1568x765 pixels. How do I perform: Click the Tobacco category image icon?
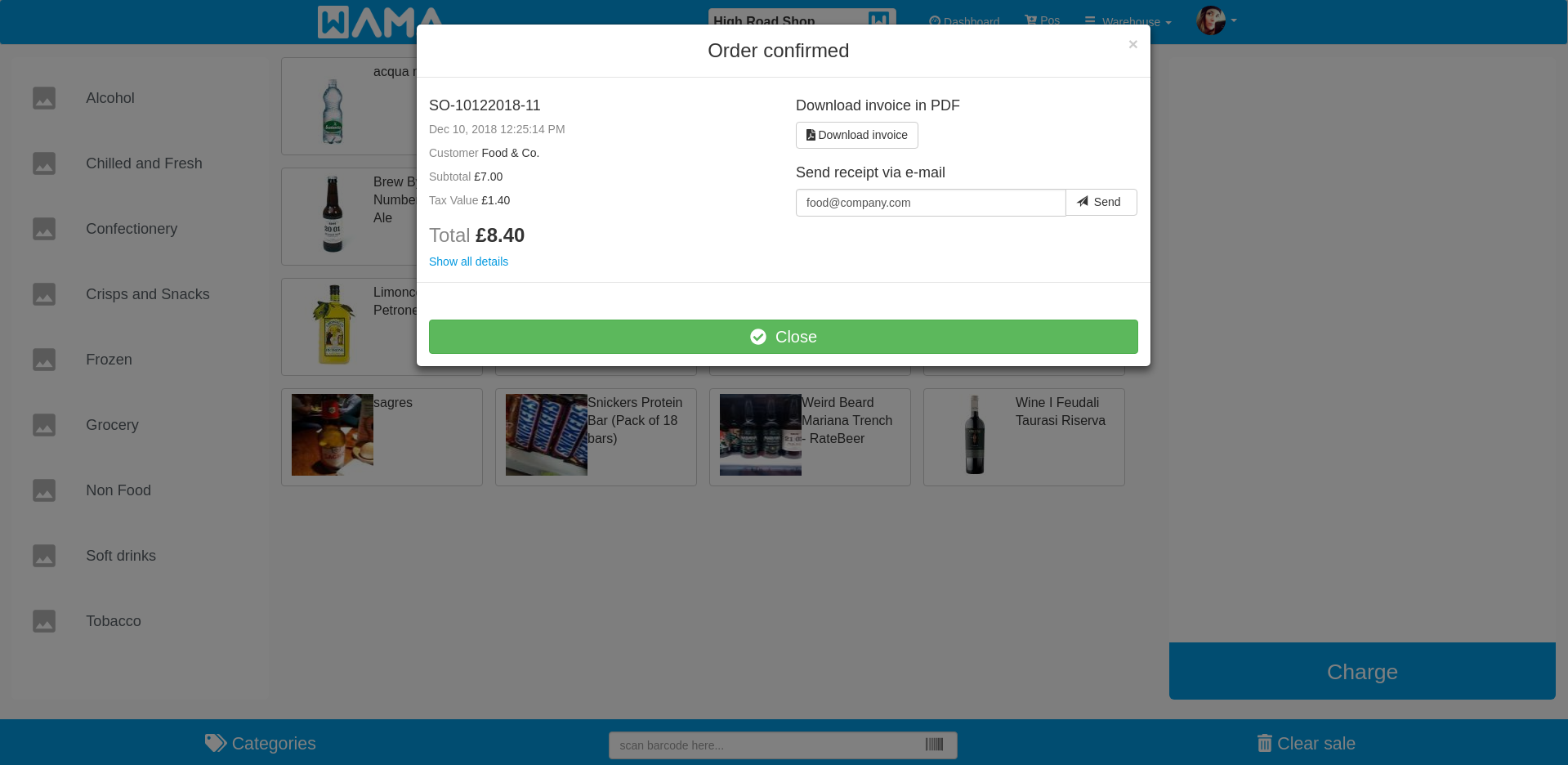coord(44,621)
